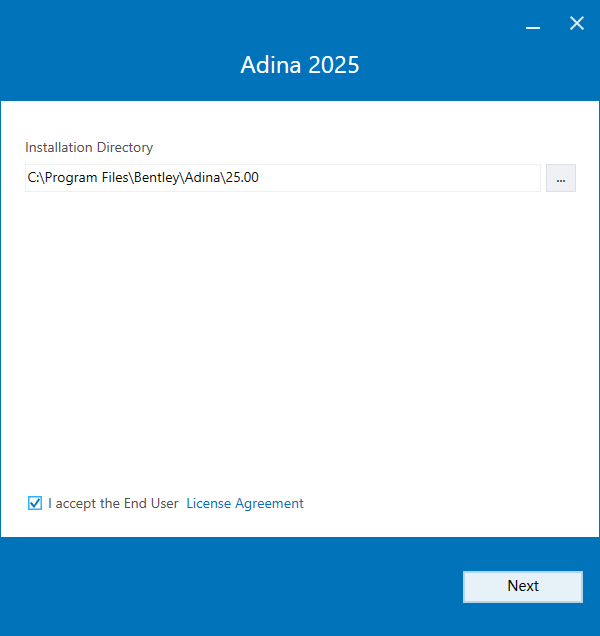
Task: Select the 'I accept the End User' text
Action: pos(113,503)
